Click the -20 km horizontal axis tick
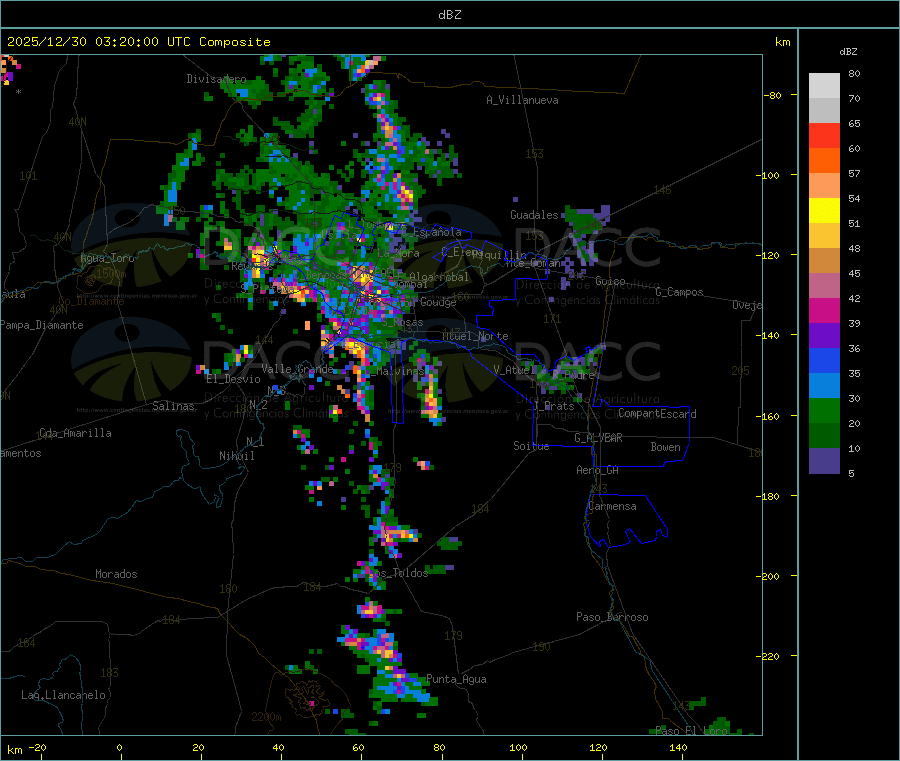 point(37,748)
